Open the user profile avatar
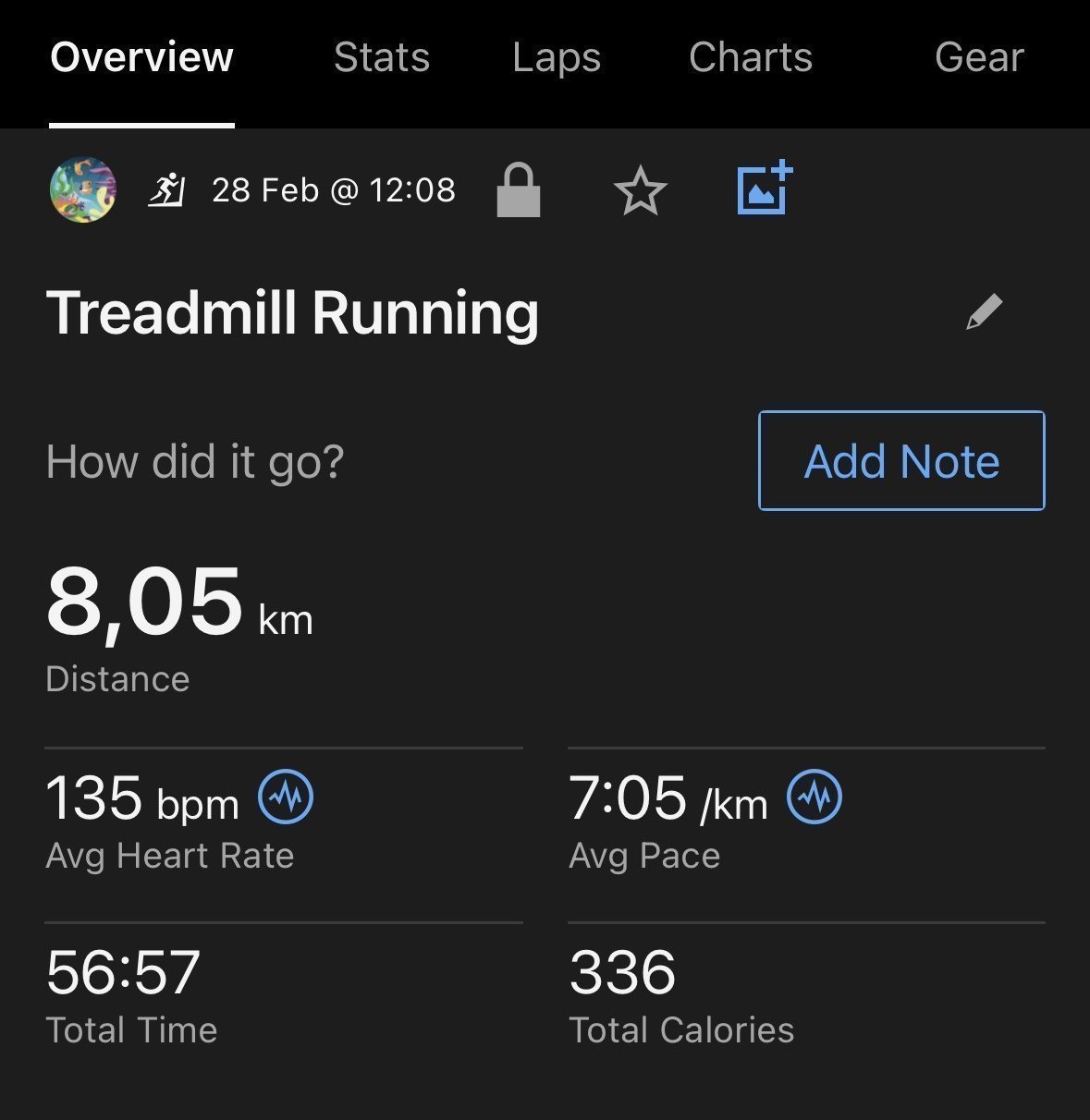The width and height of the screenshot is (1090, 1120). [x=83, y=190]
